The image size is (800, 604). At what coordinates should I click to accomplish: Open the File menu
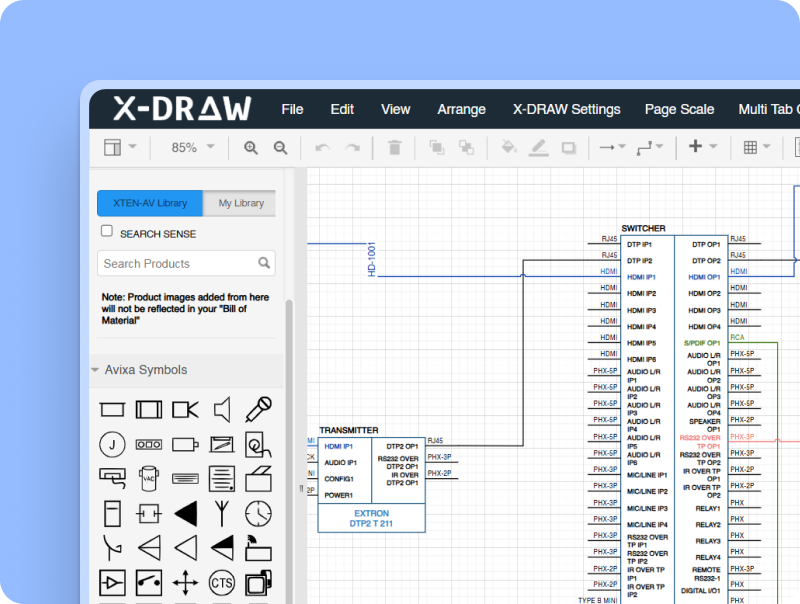point(292,109)
